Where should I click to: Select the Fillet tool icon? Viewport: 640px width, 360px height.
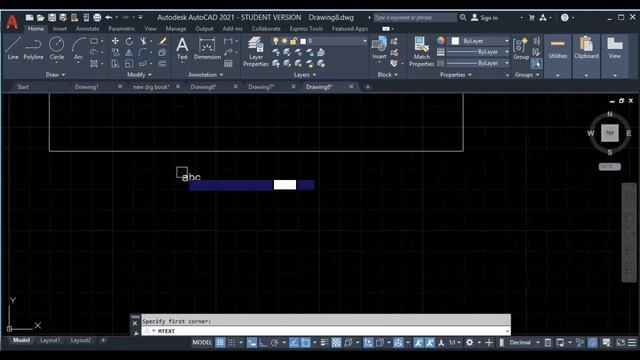point(143,52)
